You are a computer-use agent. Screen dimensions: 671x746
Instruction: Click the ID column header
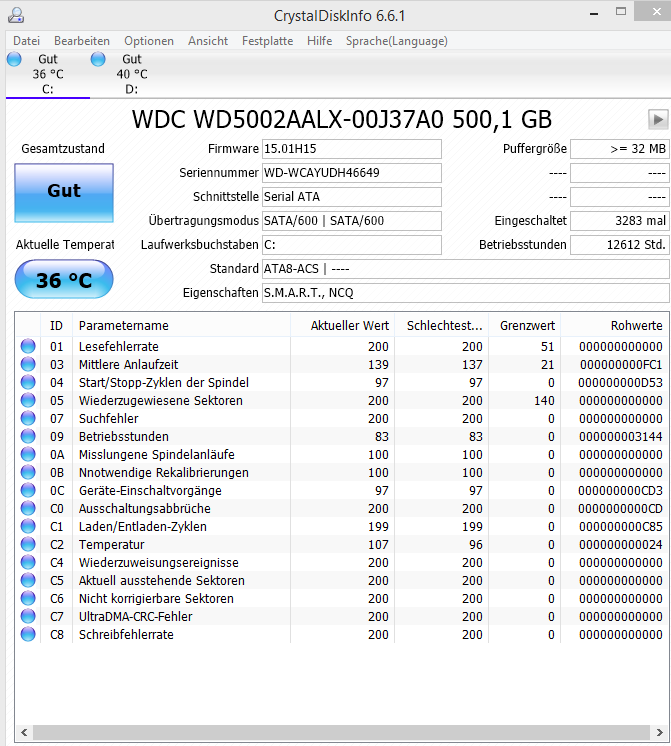[x=56, y=325]
